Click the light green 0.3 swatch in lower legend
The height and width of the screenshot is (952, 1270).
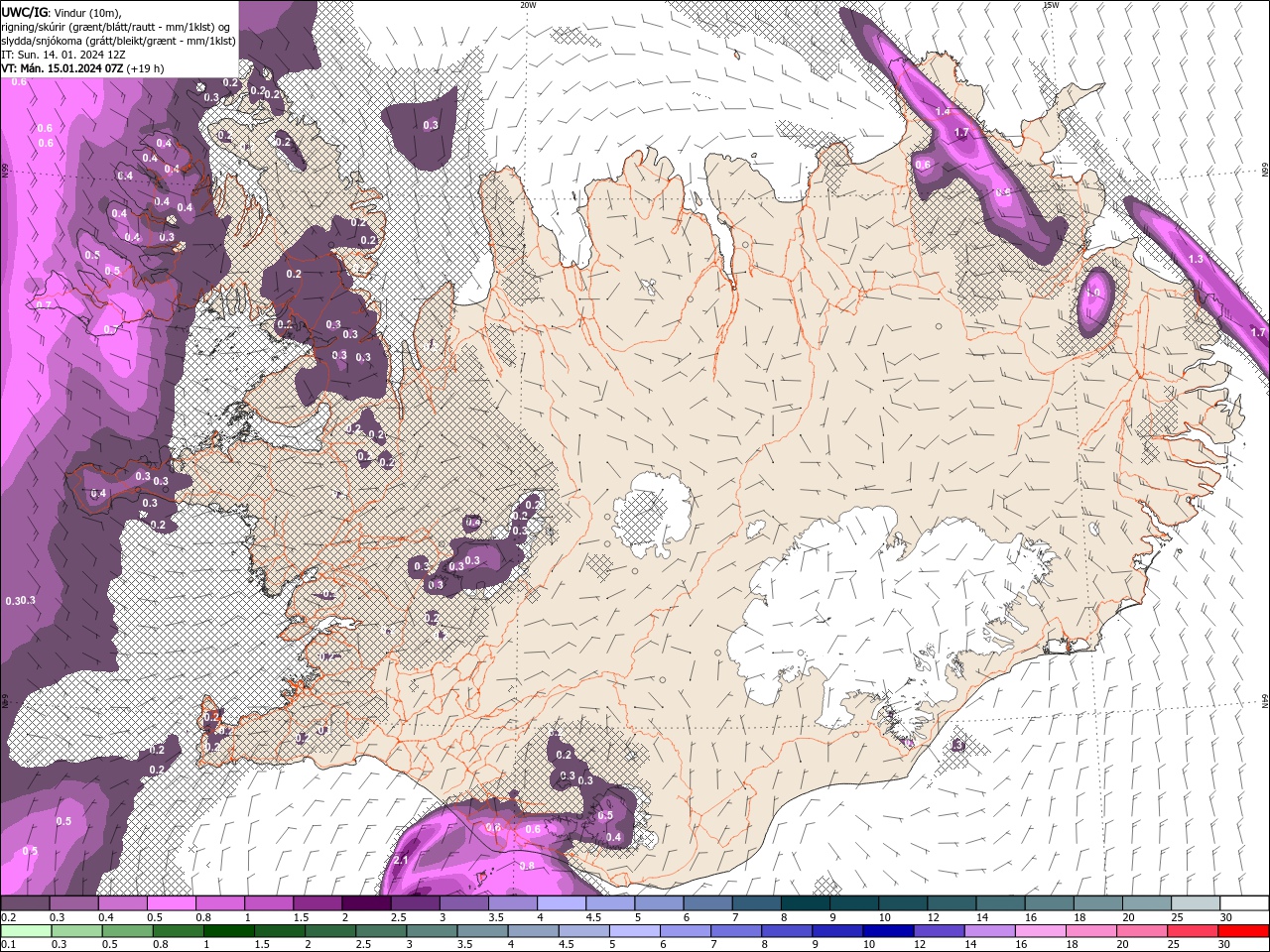point(76,930)
